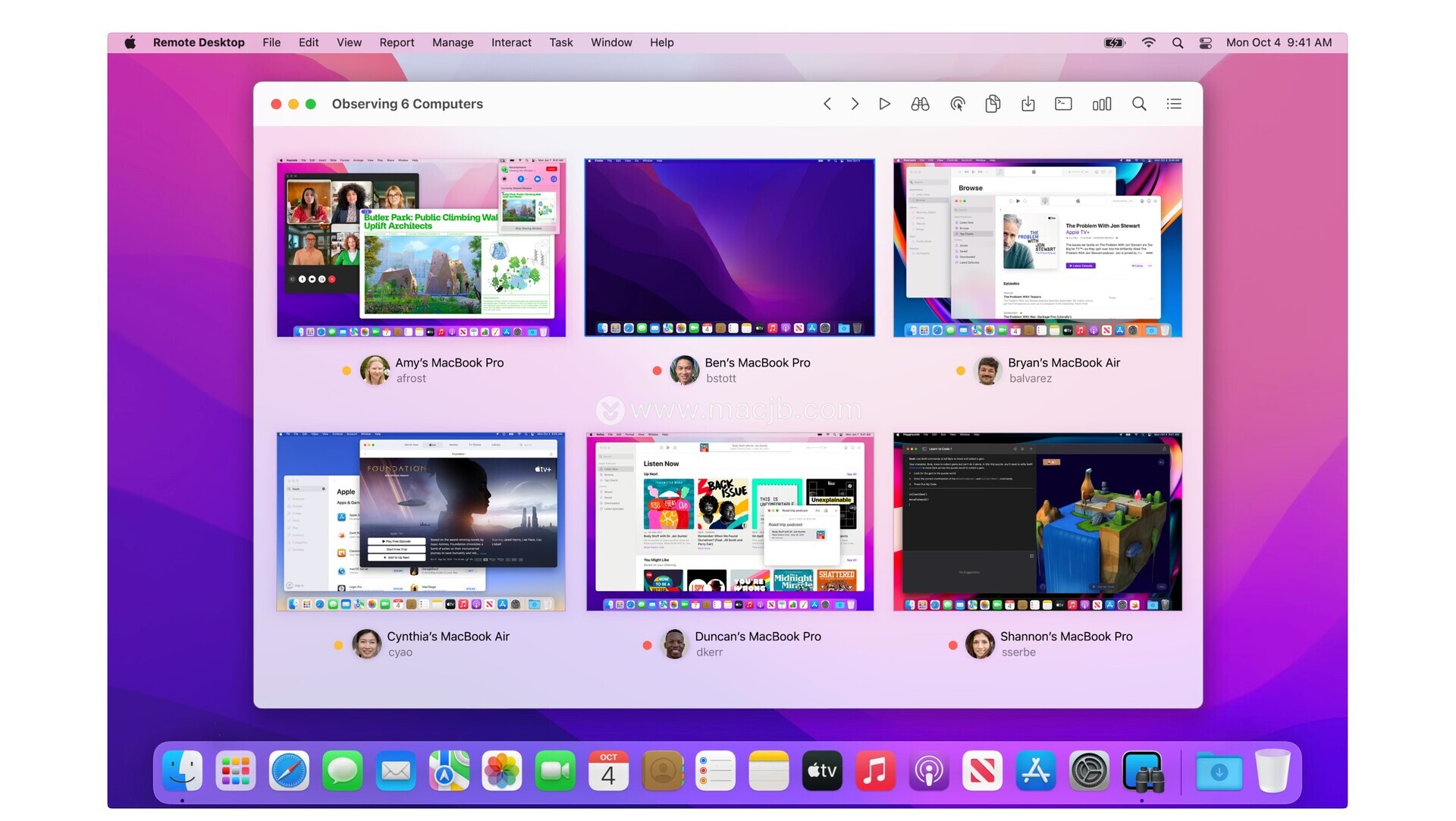Click the Copy files toolbar icon

(x=993, y=104)
